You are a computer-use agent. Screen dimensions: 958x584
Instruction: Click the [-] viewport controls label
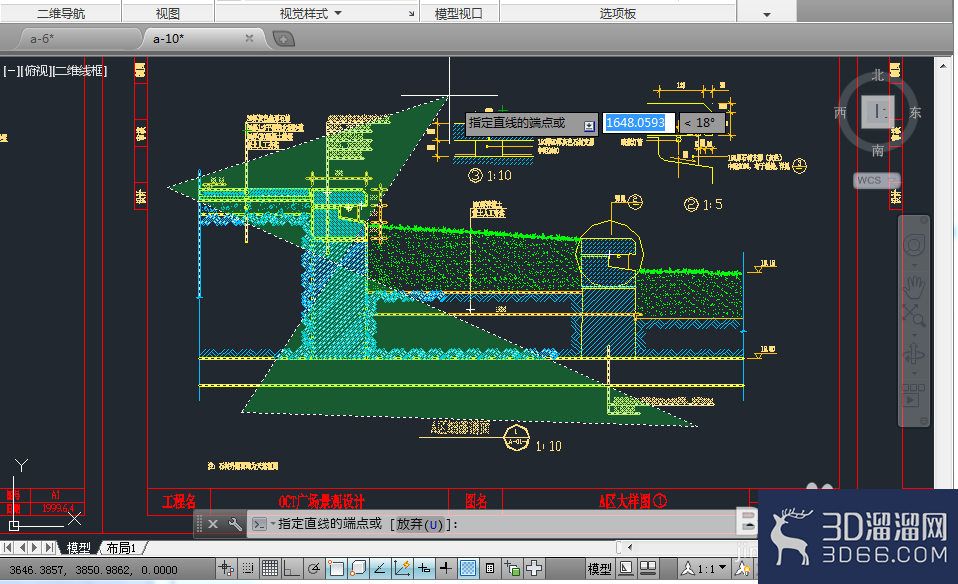point(10,71)
